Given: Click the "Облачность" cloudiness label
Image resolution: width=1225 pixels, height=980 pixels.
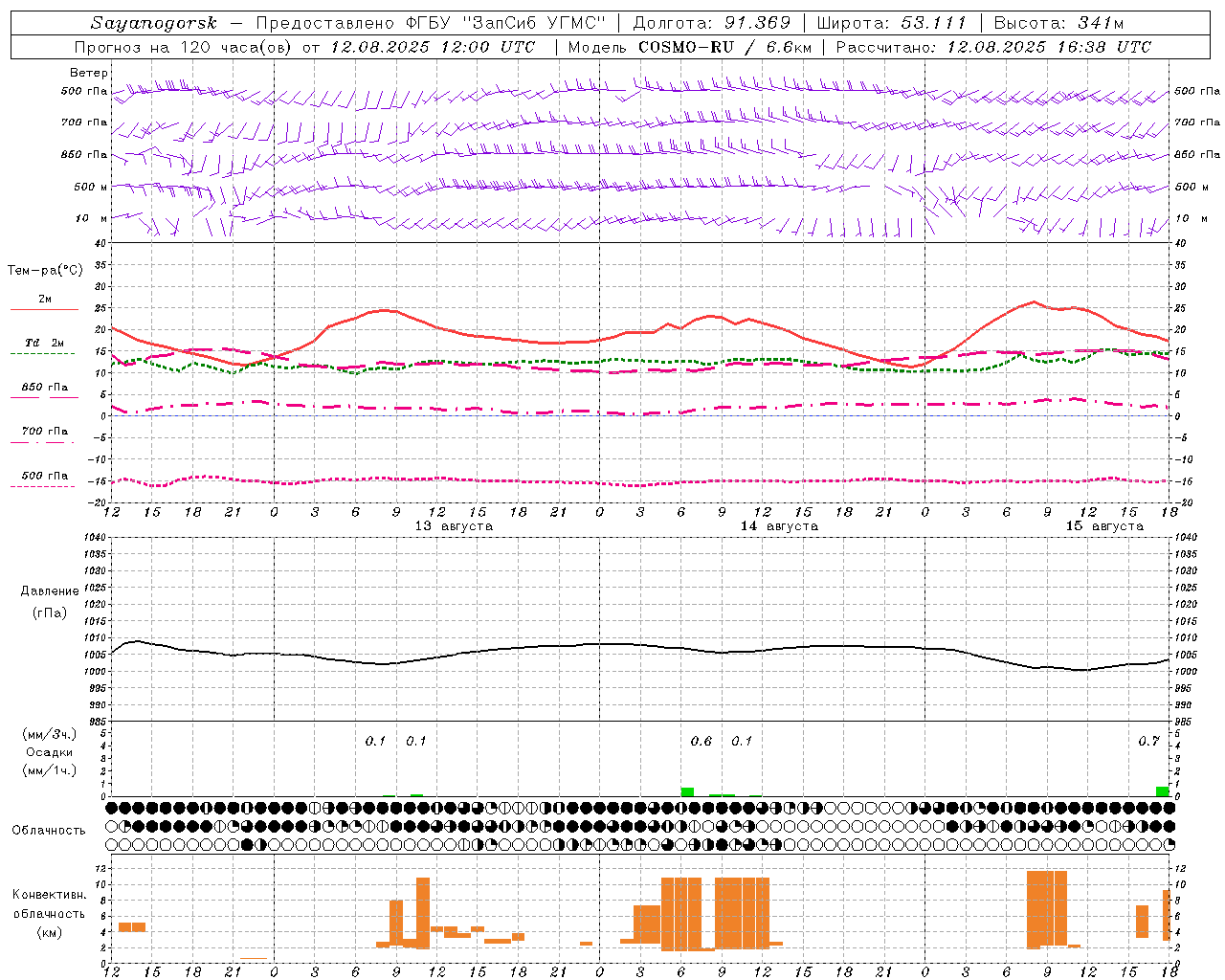Looking at the screenshot, I should [x=49, y=831].
